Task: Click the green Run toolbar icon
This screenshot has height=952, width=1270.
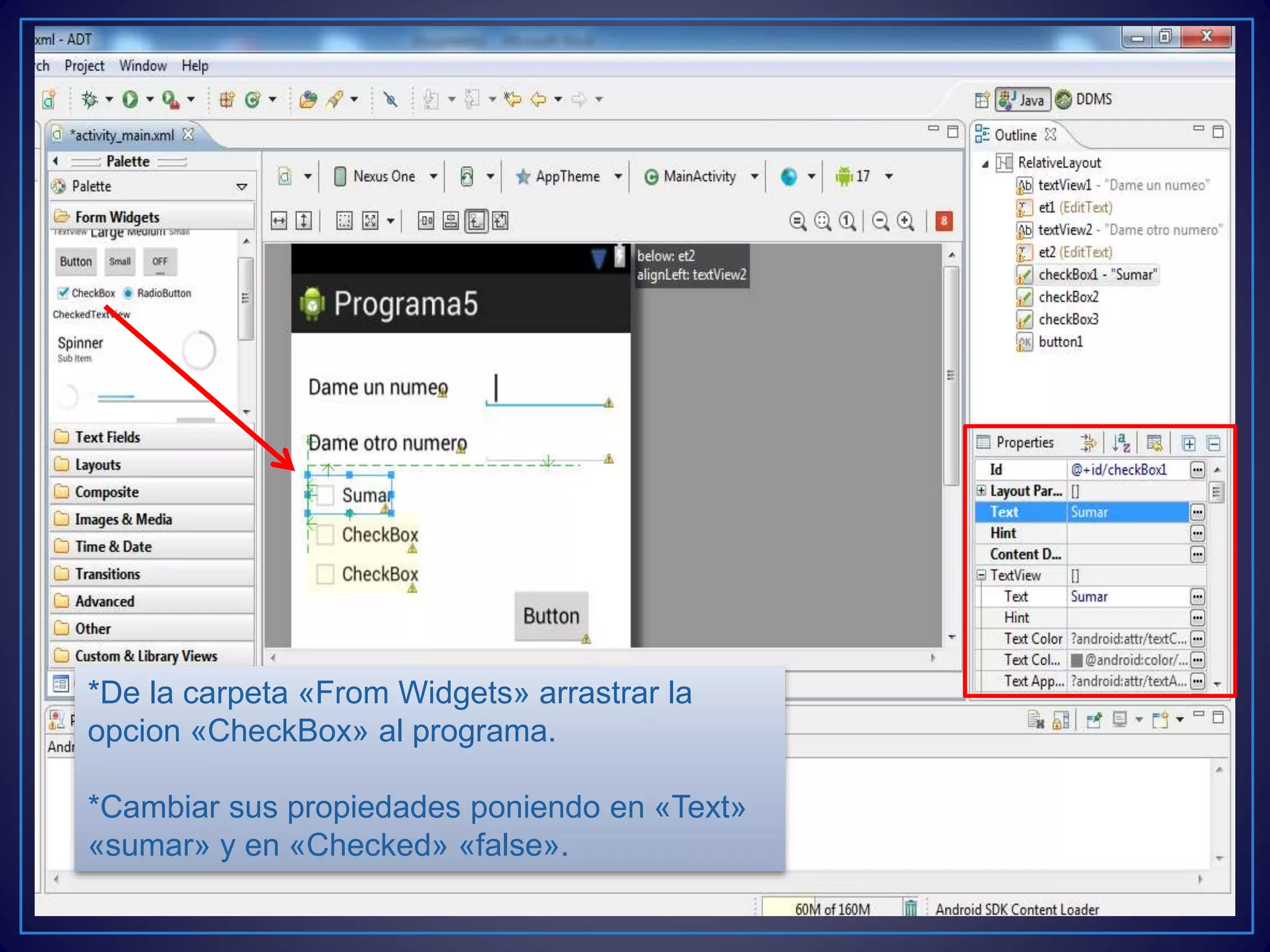Action: 130,99
